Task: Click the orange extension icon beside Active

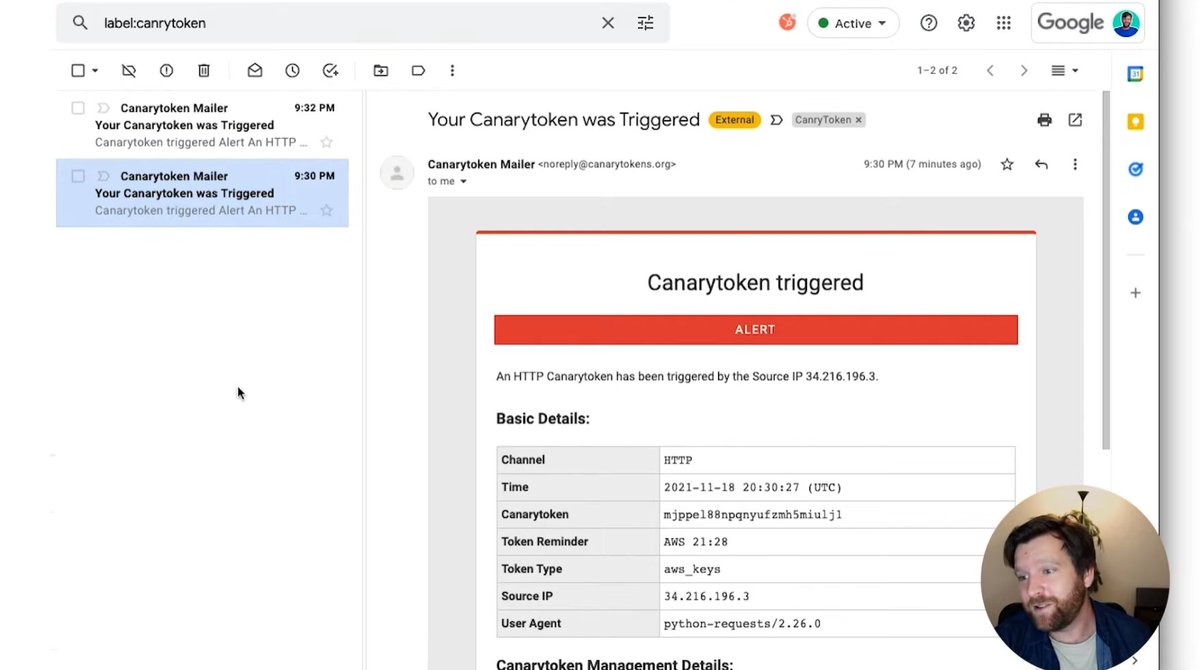Action: pyautogui.click(x=787, y=22)
